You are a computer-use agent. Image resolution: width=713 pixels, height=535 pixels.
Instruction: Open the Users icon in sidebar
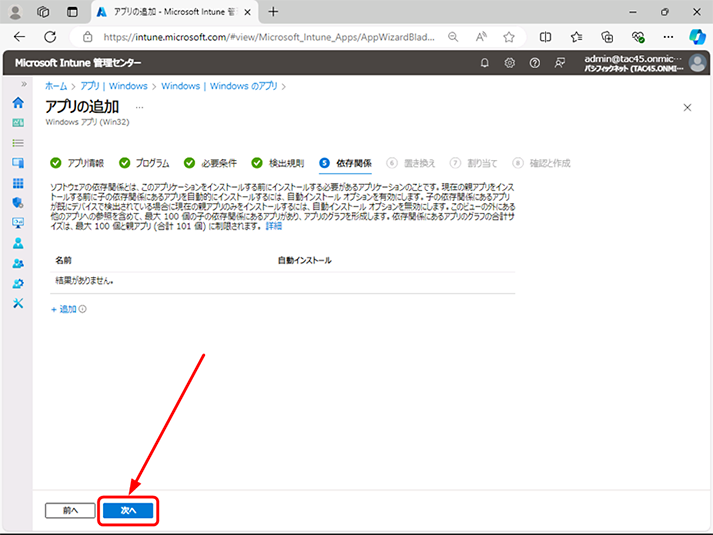18,243
